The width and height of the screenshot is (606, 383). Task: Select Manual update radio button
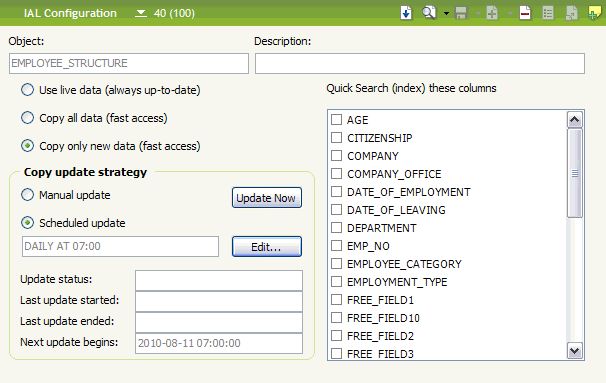[x=27, y=195]
